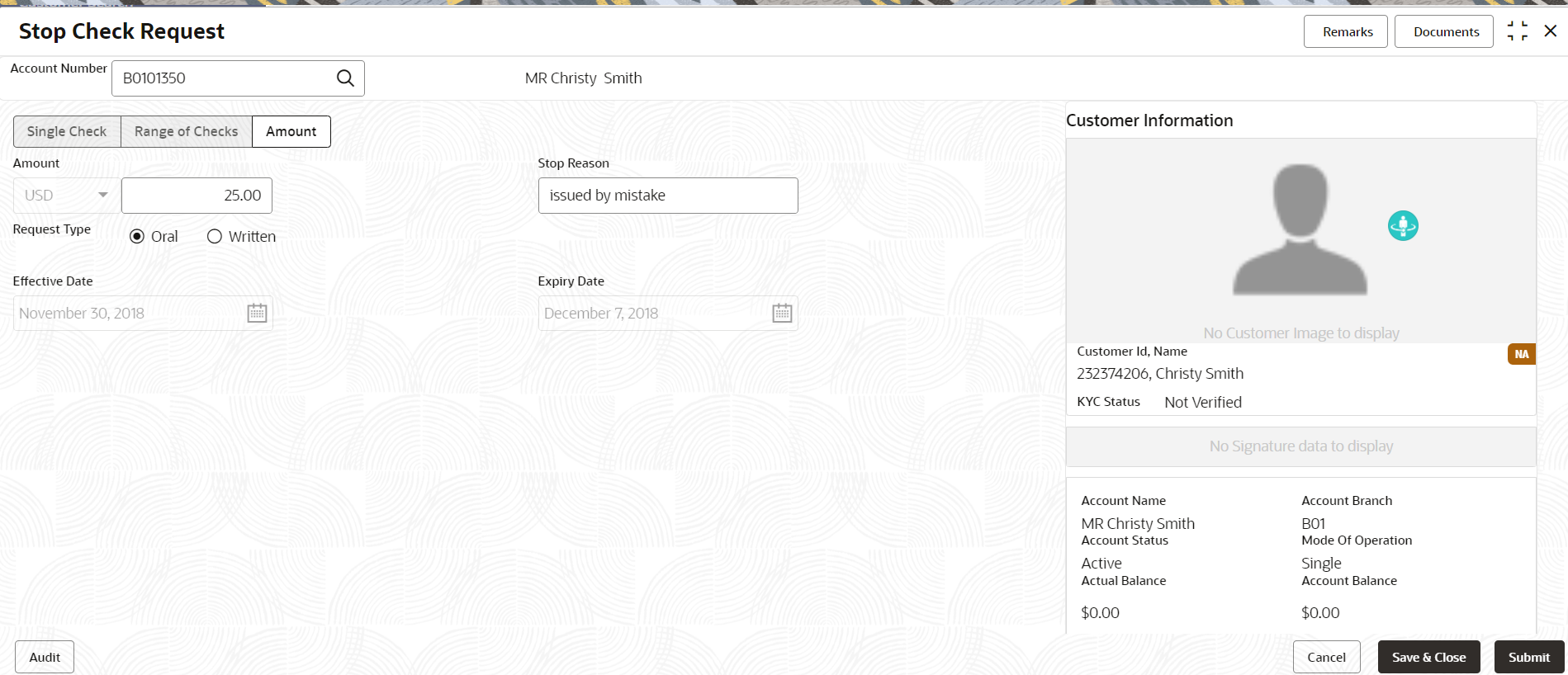Viewport: 1568px width, 675px height.
Task: Click the 'No Signature data to display' panel
Action: 1301,446
